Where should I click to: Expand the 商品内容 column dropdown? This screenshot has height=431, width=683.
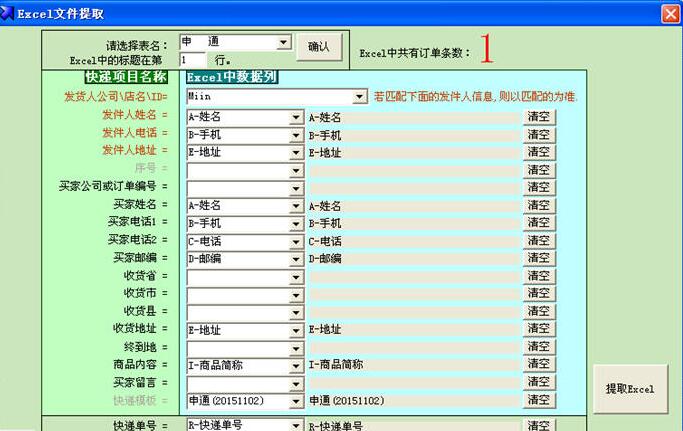tap(296, 366)
